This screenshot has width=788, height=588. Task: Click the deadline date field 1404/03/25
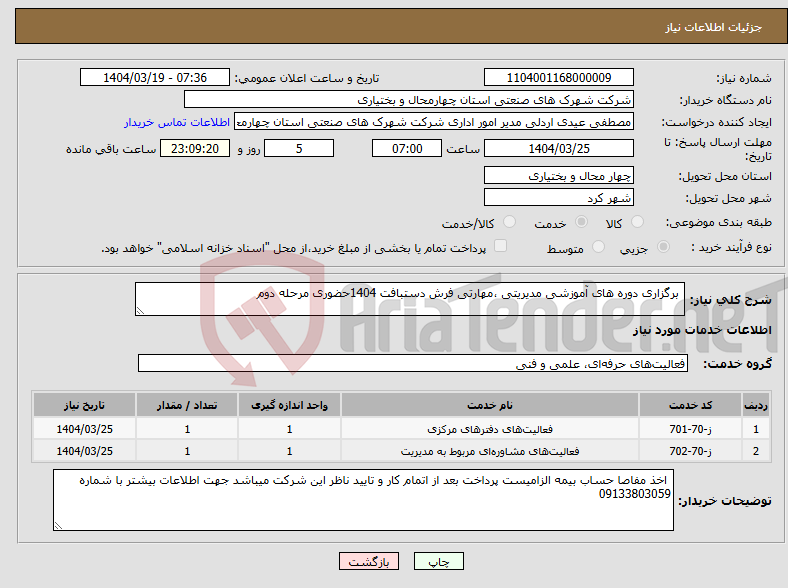pos(558,149)
